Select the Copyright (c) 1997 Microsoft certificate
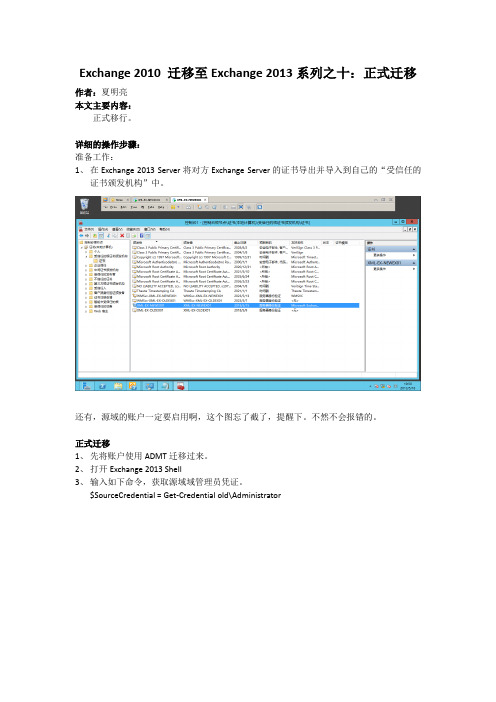Viewport: 496px width, 702px height. 245,257
